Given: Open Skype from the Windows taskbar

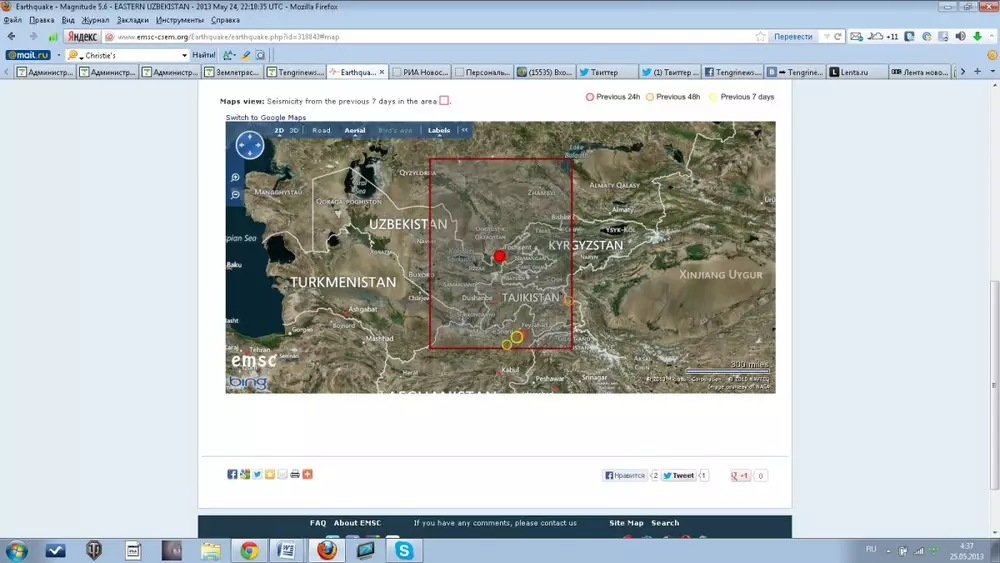Looking at the screenshot, I should [x=404, y=550].
